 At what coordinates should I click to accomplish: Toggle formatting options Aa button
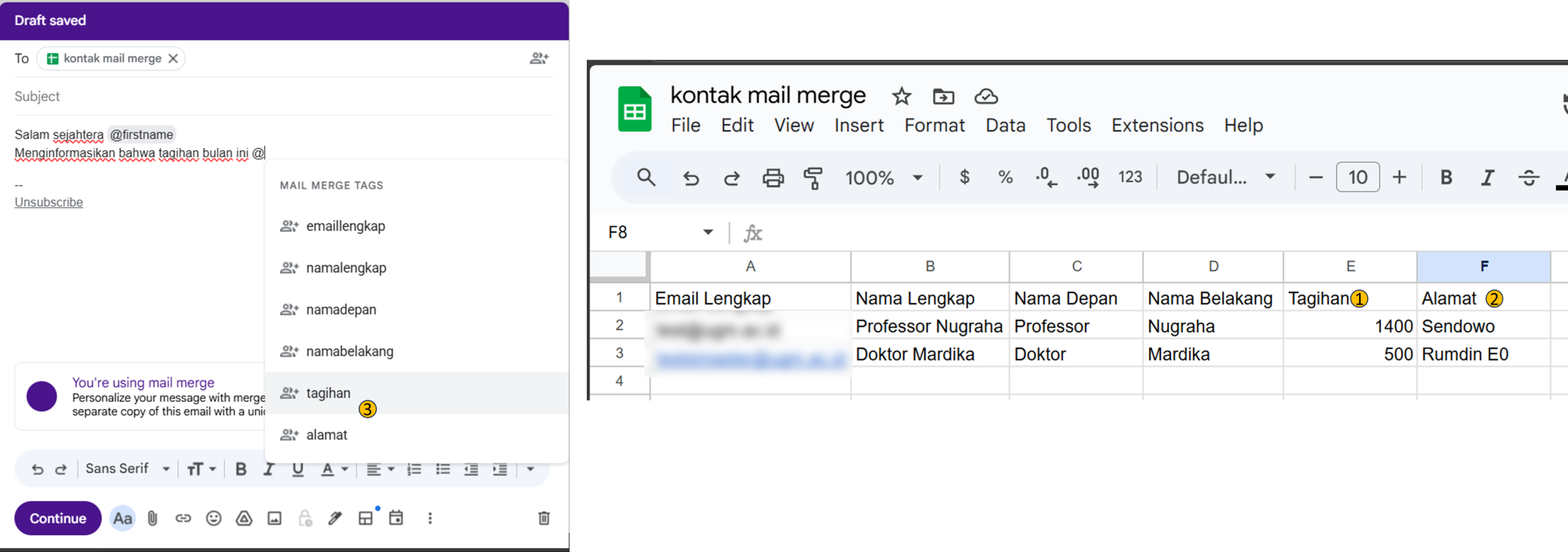[x=123, y=518]
